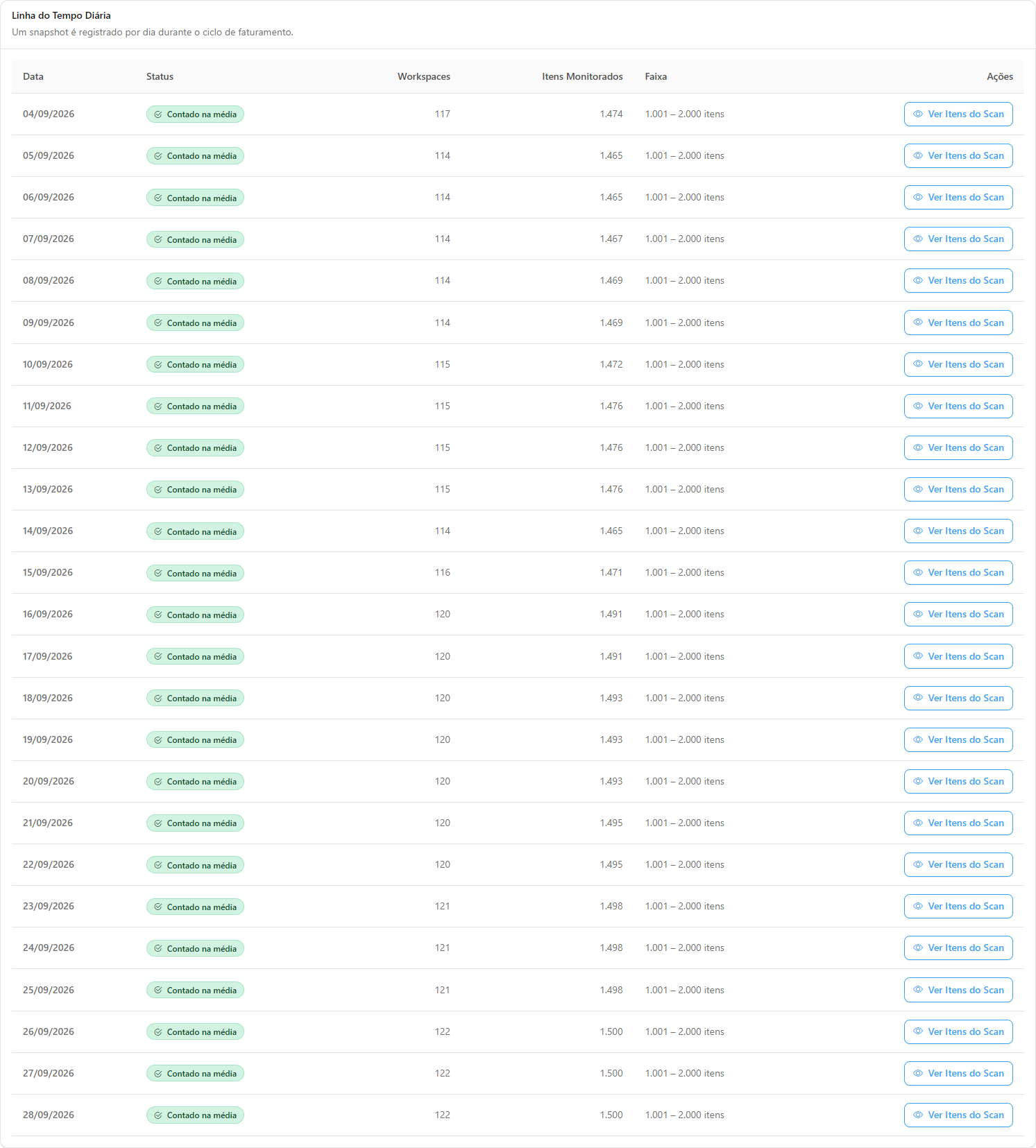Select the date 27/09/2026

[x=49, y=1073]
